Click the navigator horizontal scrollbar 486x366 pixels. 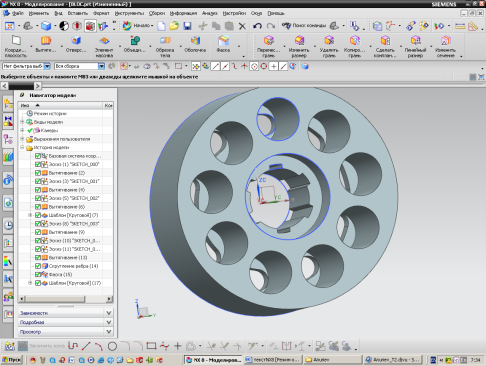(x=65, y=299)
